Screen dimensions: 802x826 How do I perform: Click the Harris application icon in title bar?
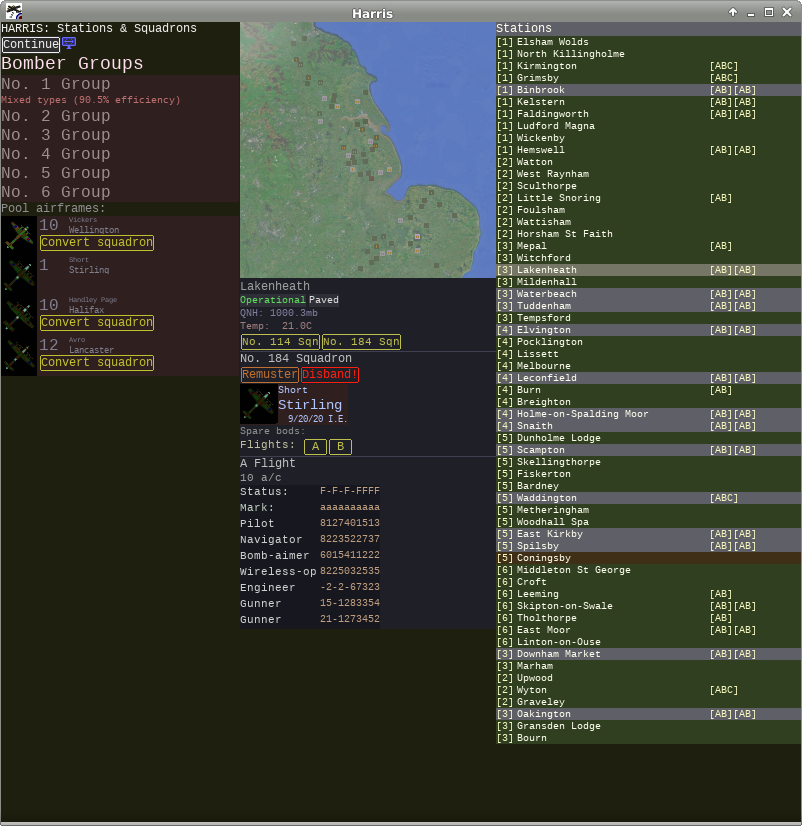click(14, 12)
